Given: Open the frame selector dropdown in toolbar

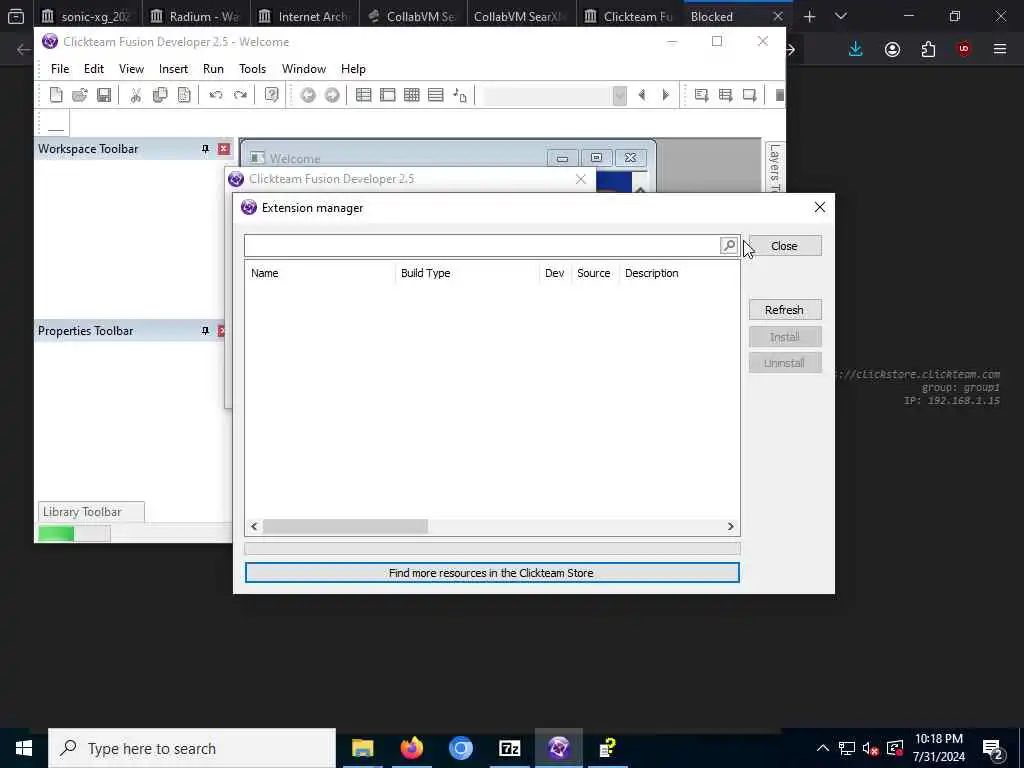Looking at the screenshot, I should (x=620, y=96).
